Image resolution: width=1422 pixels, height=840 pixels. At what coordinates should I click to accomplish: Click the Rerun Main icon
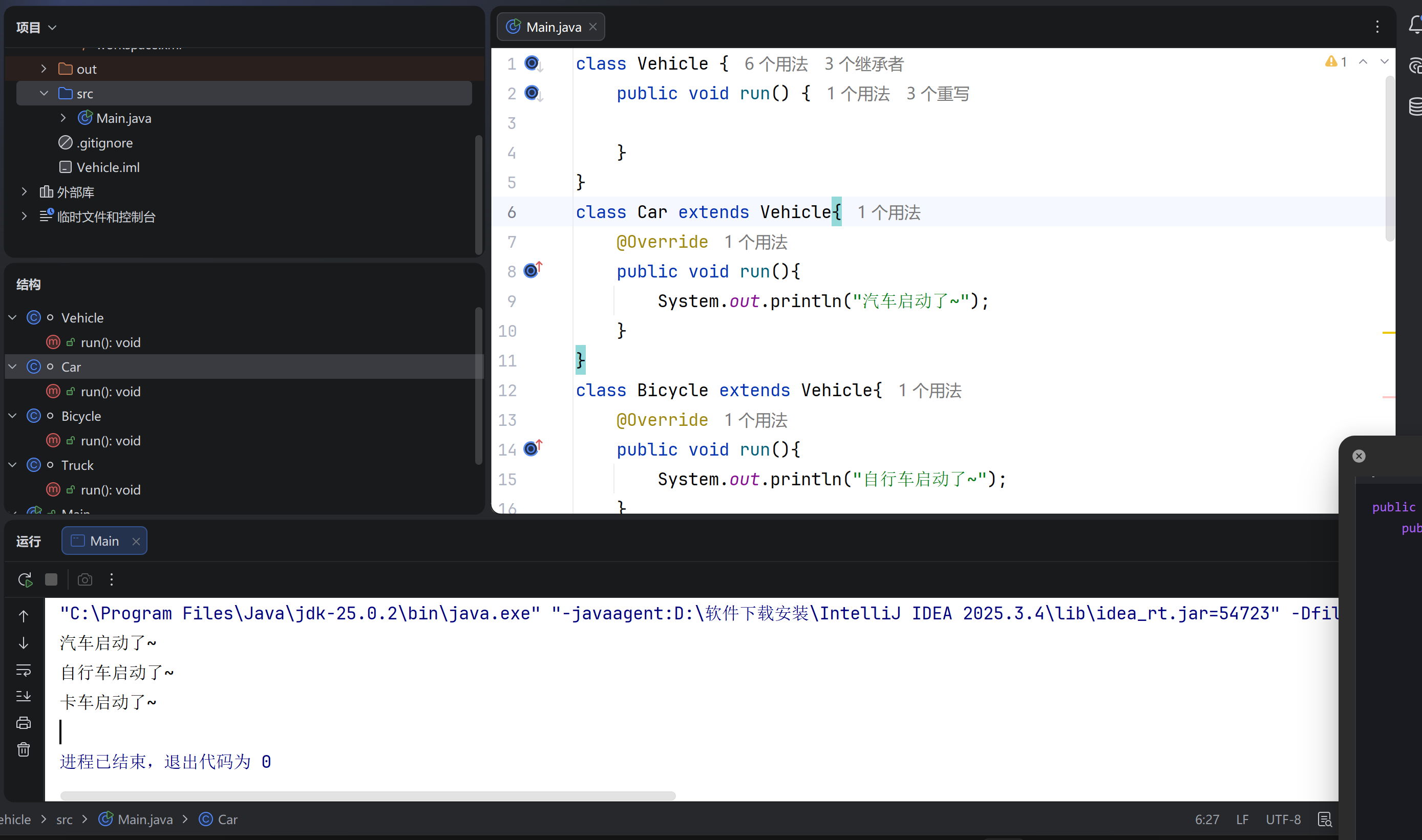[25, 579]
